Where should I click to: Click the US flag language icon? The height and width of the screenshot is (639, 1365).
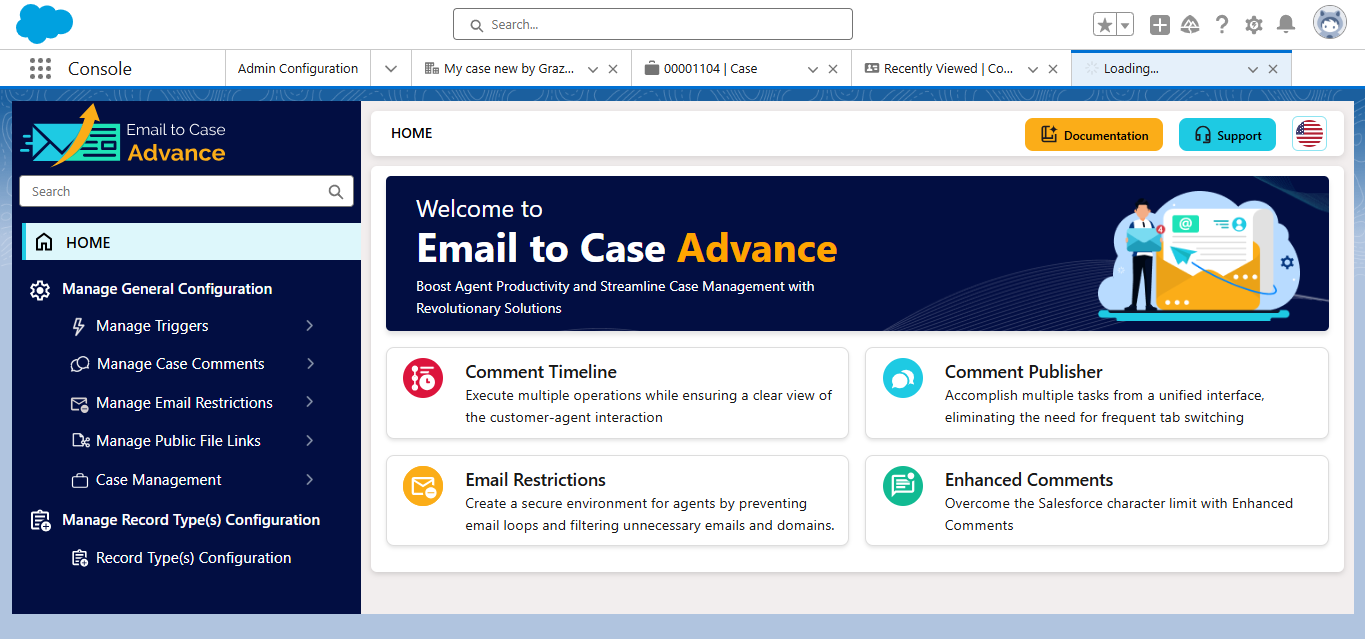click(x=1309, y=134)
